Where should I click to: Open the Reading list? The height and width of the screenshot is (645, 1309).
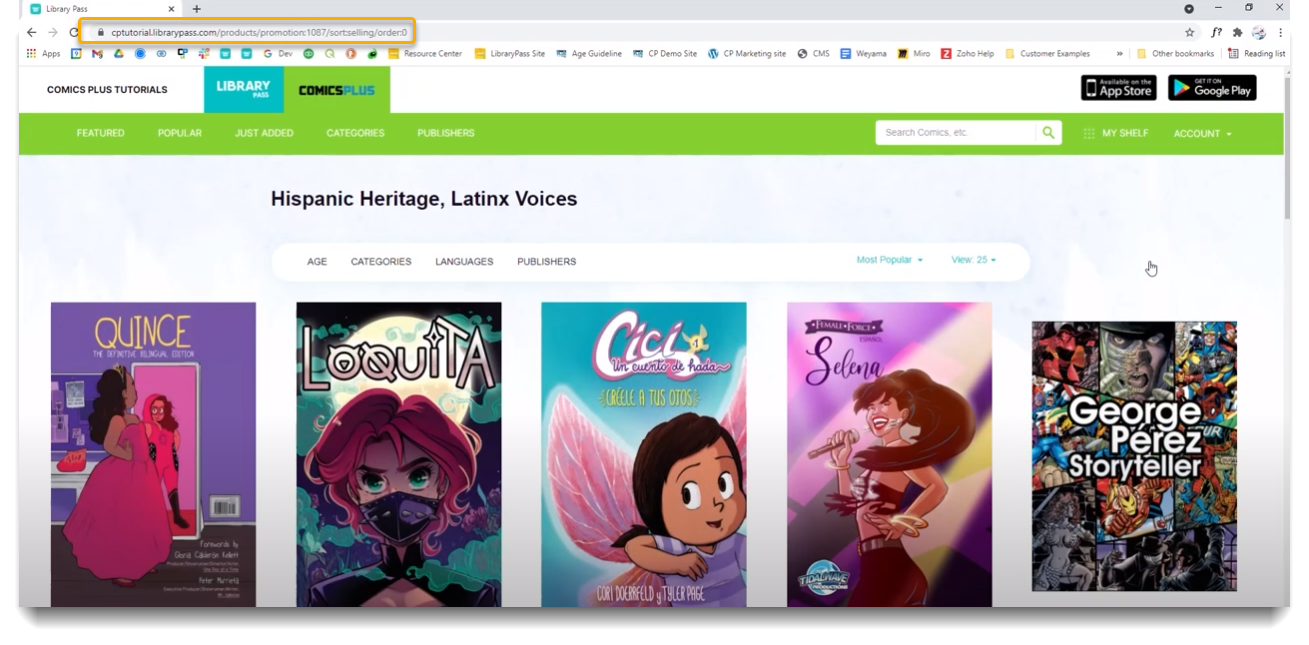[1256, 54]
